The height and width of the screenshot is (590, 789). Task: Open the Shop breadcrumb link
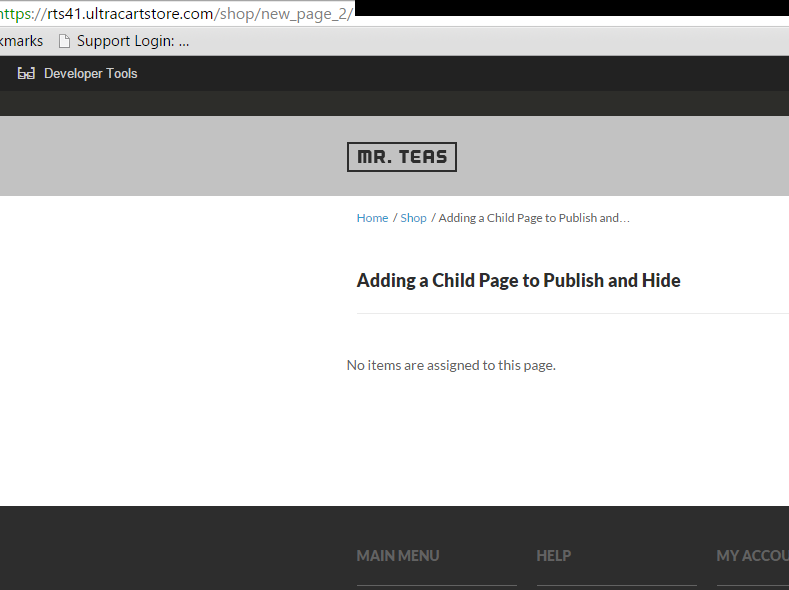pos(413,218)
